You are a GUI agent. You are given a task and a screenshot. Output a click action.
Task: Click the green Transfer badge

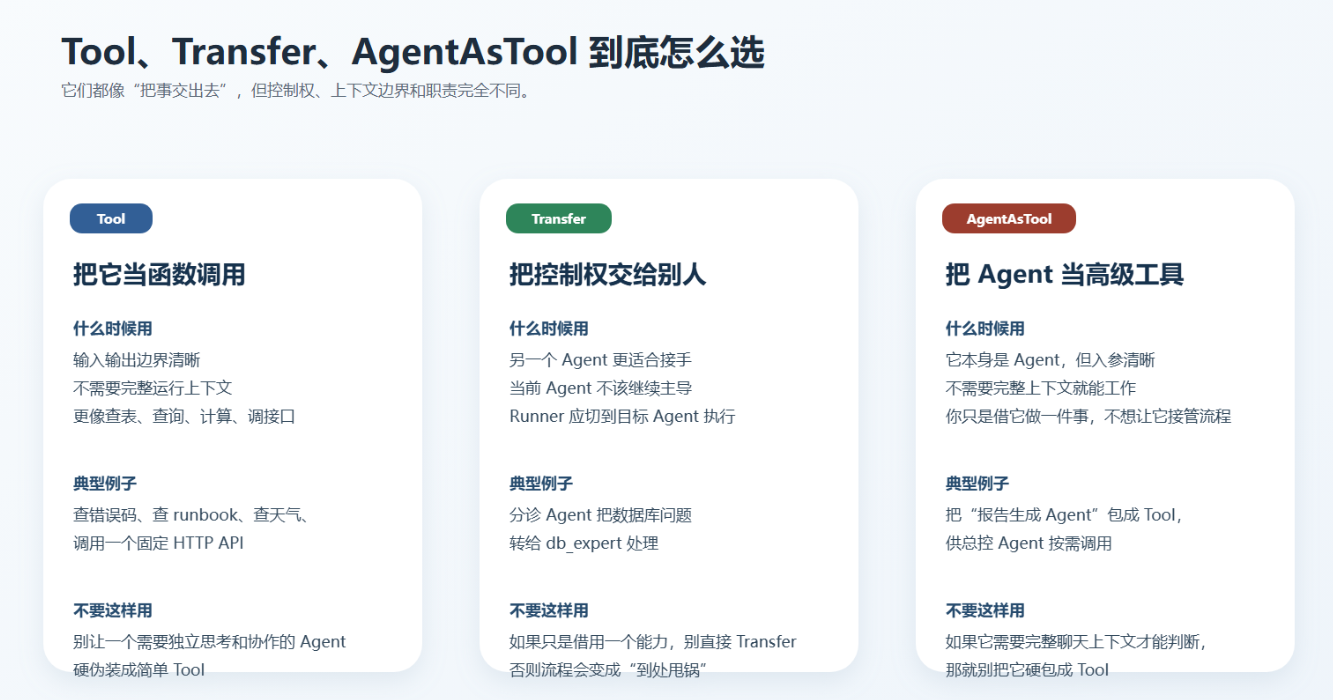pos(558,219)
